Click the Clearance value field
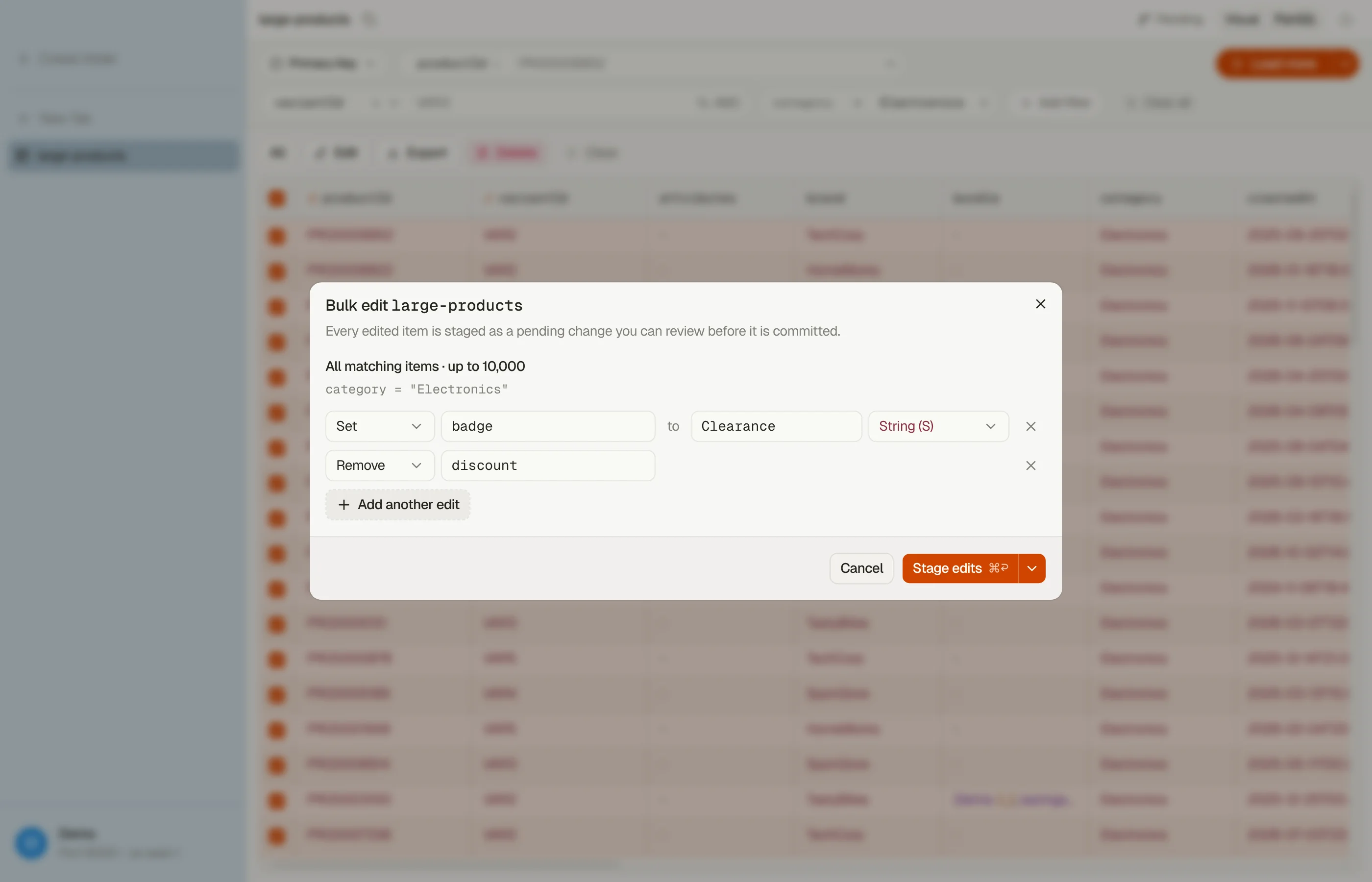This screenshot has width=1372, height=882. click(x=776, y=426)
